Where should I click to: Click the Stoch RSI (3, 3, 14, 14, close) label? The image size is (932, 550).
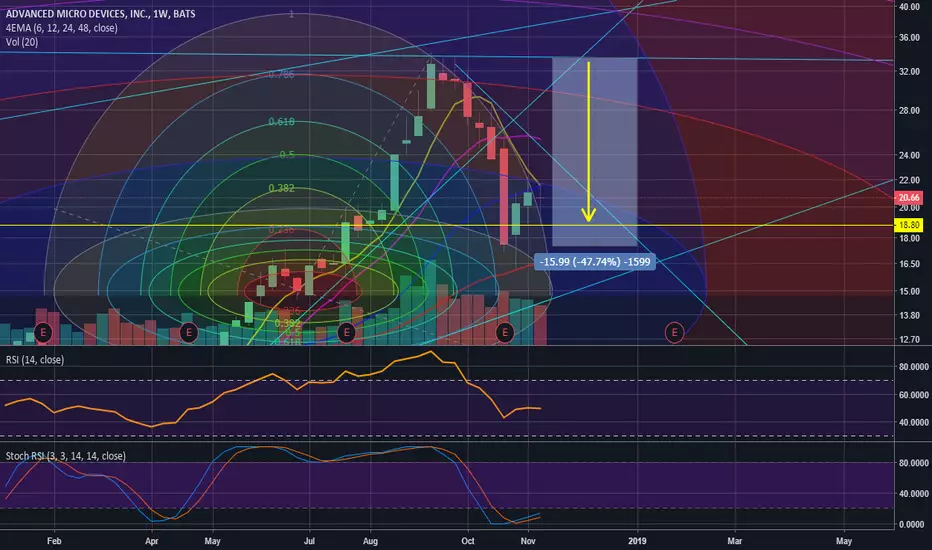click(65, 456)
